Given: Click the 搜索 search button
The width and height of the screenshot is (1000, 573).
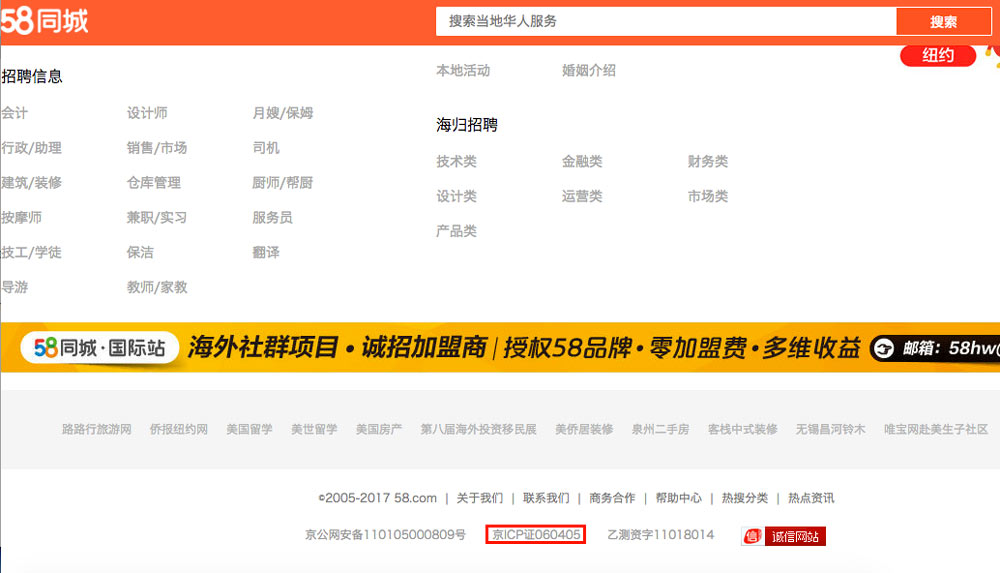Looking at the screenshot, I should [943, 22].
